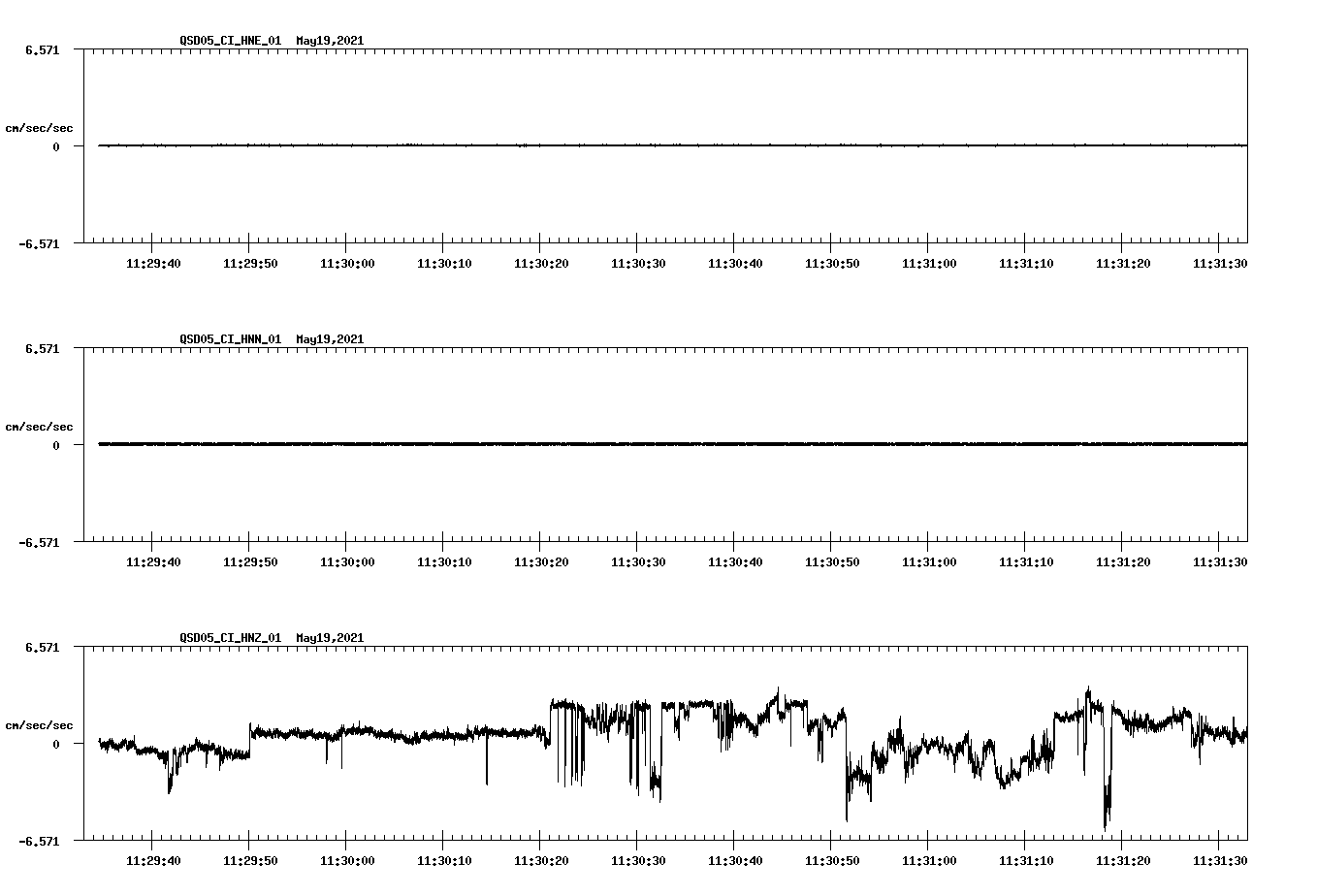The height and width of the screenshot is (896, 1317).
Task: Click the 11:31:30 time tick on HNN axis
Action: point(1220,560)
